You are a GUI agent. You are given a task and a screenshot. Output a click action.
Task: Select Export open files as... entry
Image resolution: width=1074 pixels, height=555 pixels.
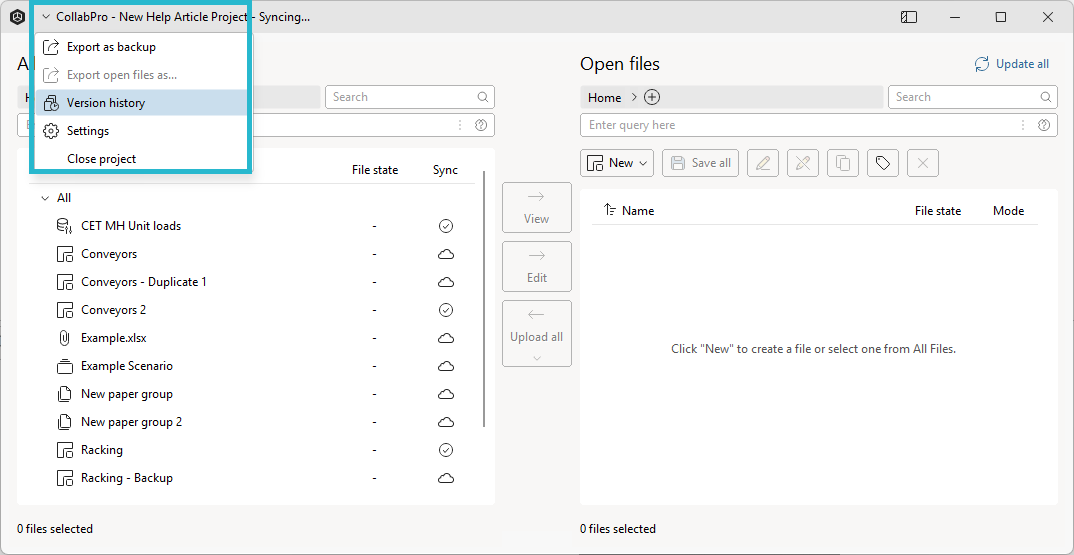tap(141, 75)
